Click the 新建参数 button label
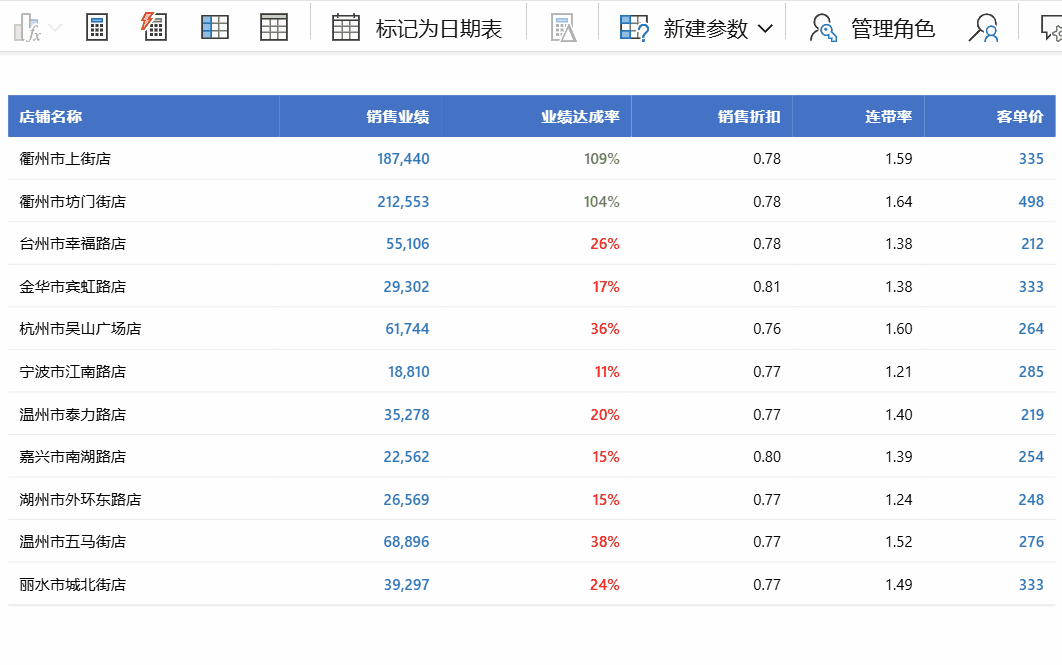 706,29
